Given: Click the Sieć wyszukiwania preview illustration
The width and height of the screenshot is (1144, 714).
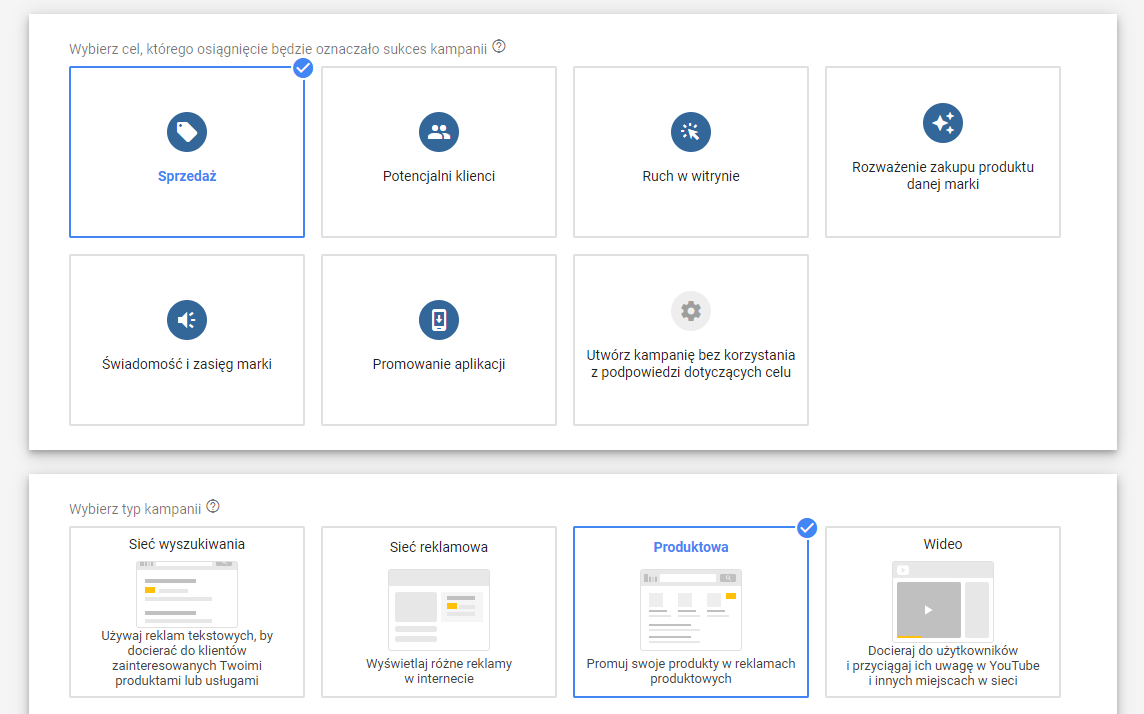Looking at the screenshot, I should pos(187,593).
